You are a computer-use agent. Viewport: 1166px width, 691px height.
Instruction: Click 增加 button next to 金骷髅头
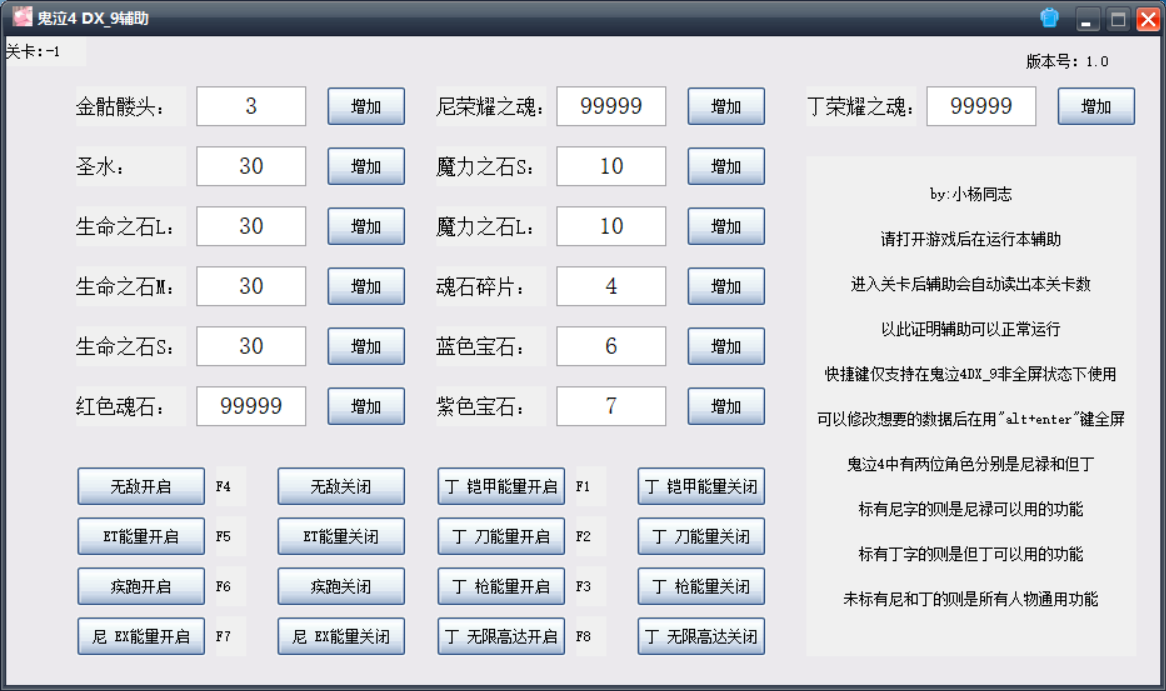[x=366, y=106]
